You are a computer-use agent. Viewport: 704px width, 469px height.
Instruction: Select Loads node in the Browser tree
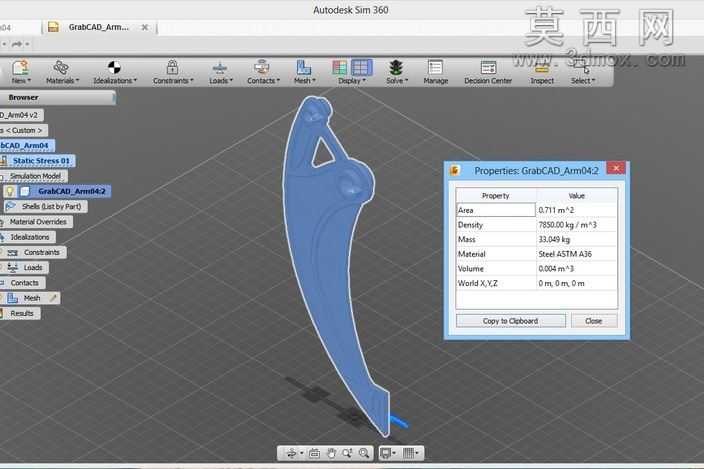click(33, 267)
